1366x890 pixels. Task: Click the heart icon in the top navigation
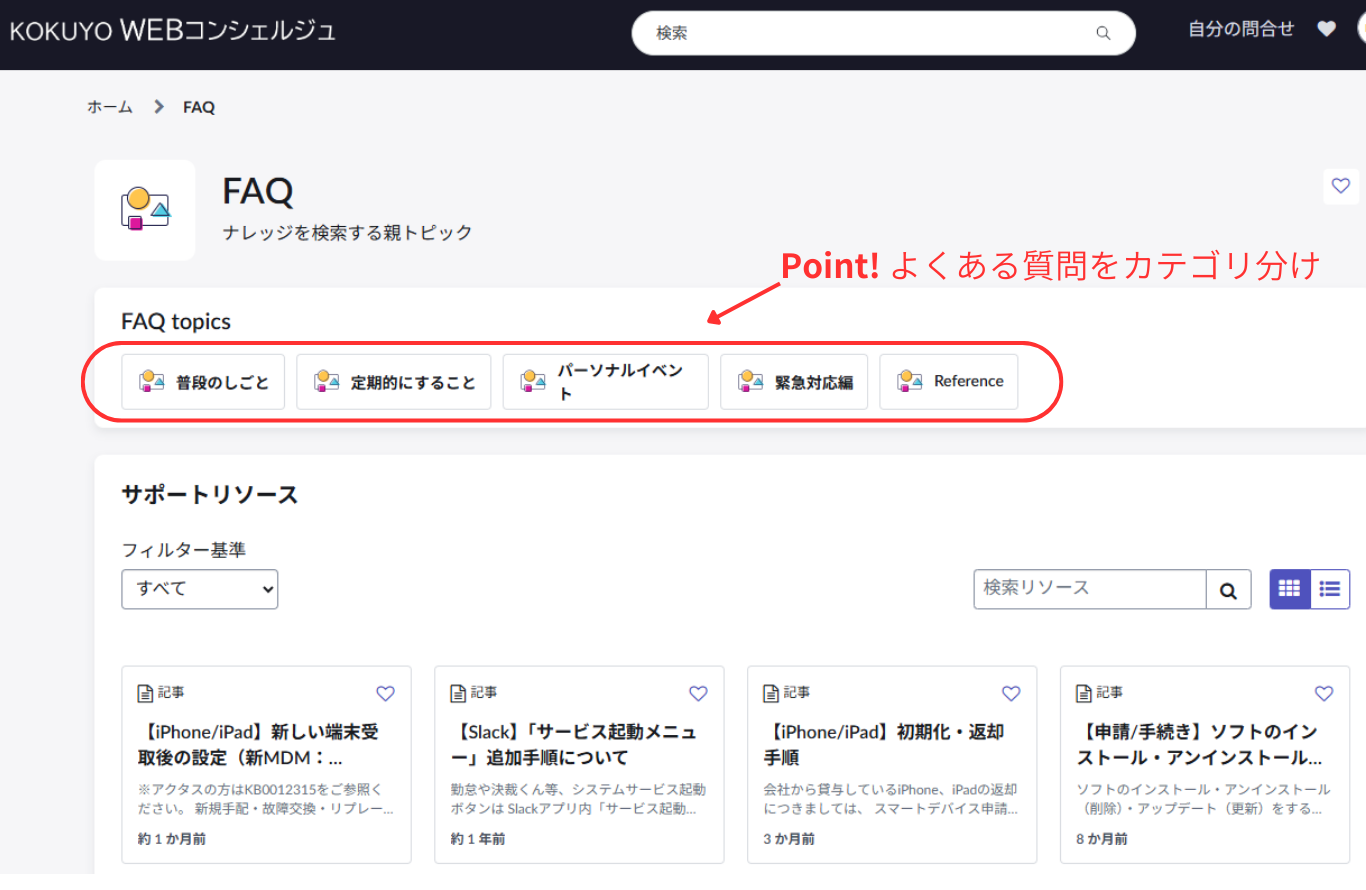pos(1326,29)
